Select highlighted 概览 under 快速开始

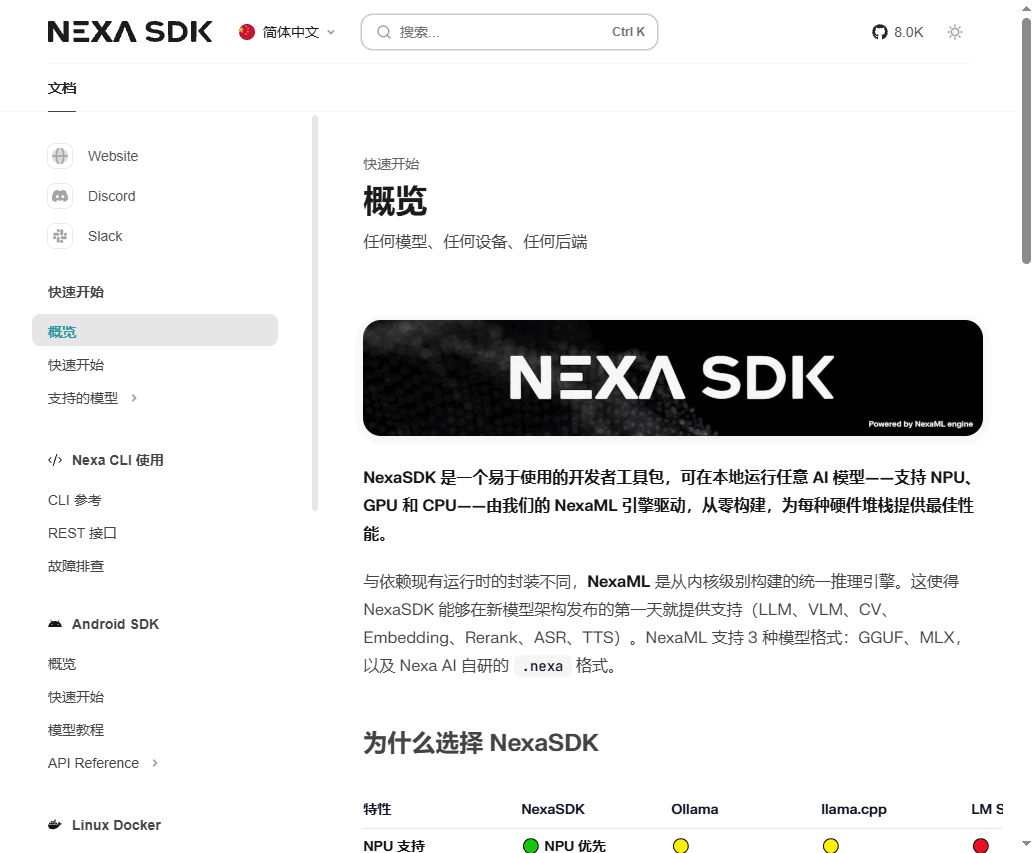click(155, 330)
